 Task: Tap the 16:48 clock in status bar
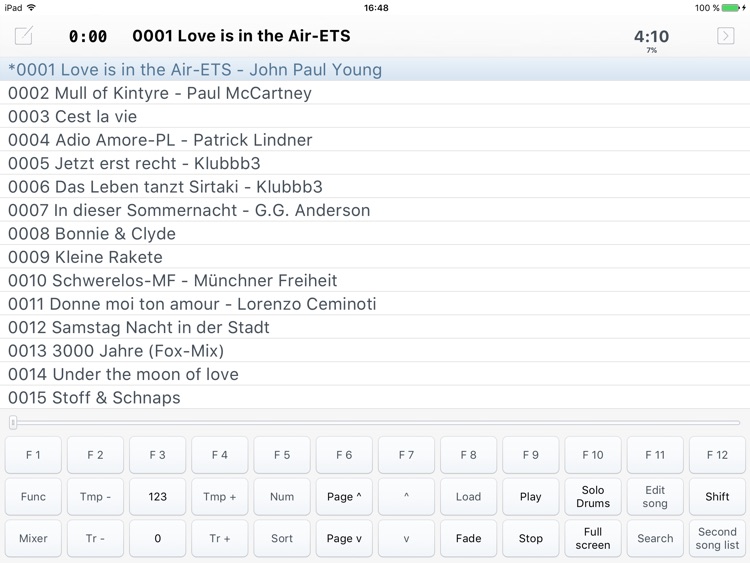(x=376, y=8)
